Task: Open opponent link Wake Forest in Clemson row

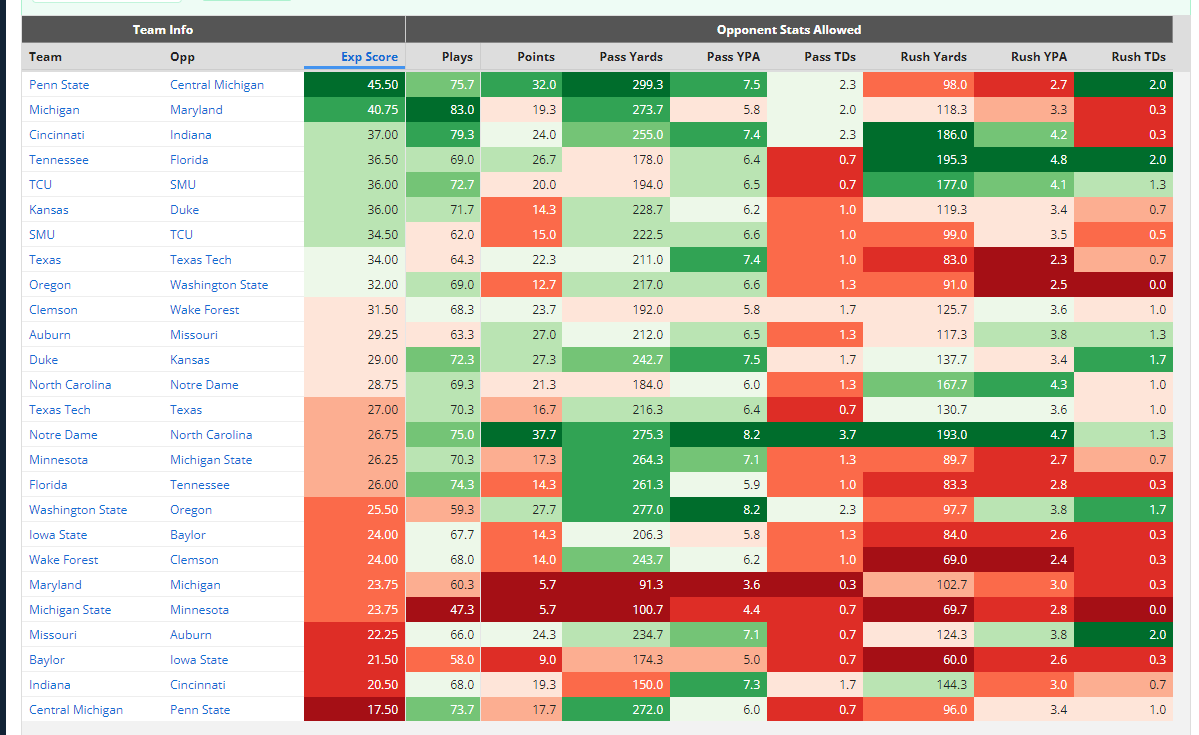Action: click(x=204, y=310)
